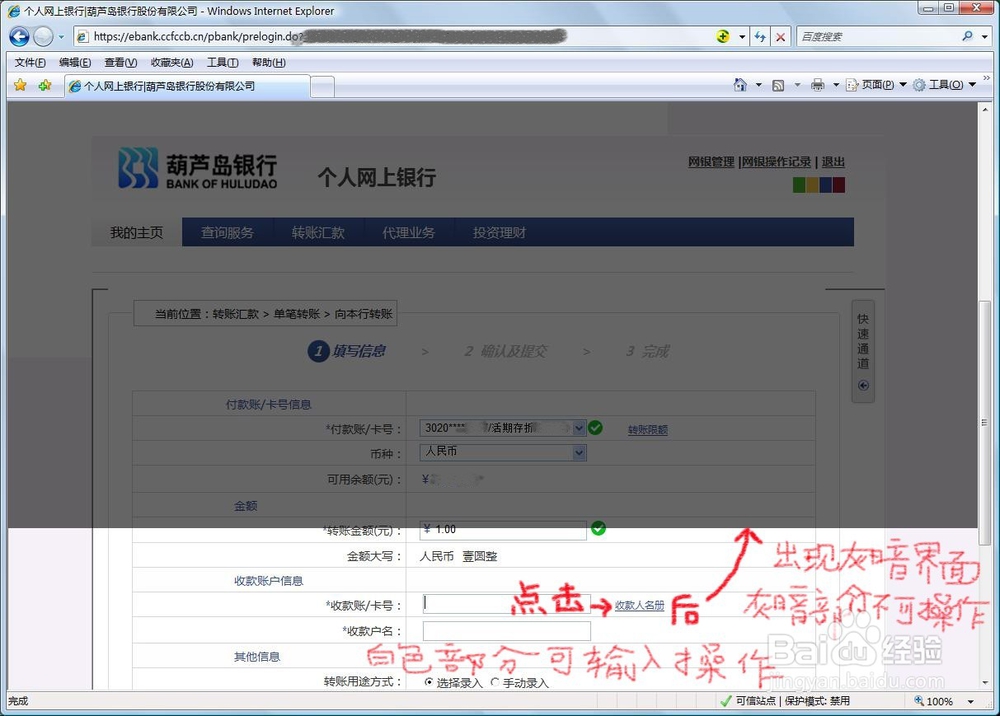Open 转账汇款 navigation tab
Screen dimensions: 1000x716
click(318, 233)
